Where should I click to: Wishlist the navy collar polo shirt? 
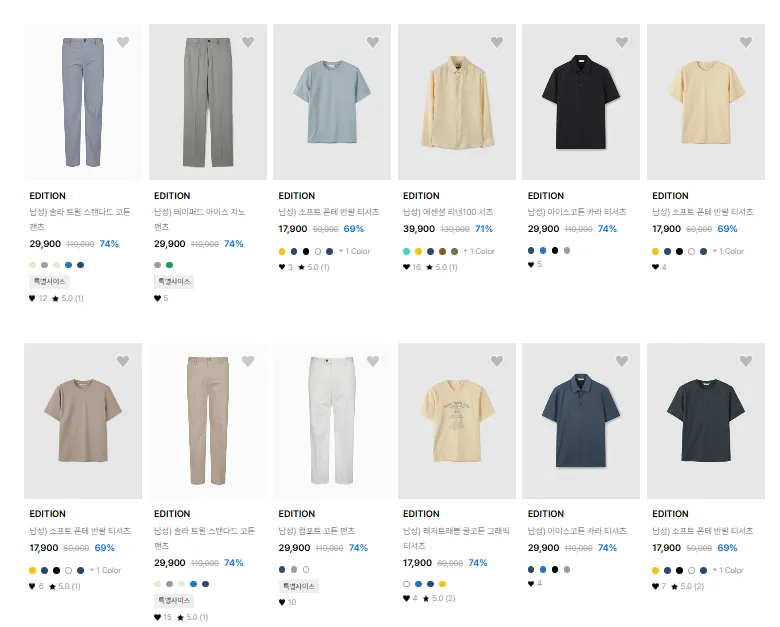click(622, 361)
